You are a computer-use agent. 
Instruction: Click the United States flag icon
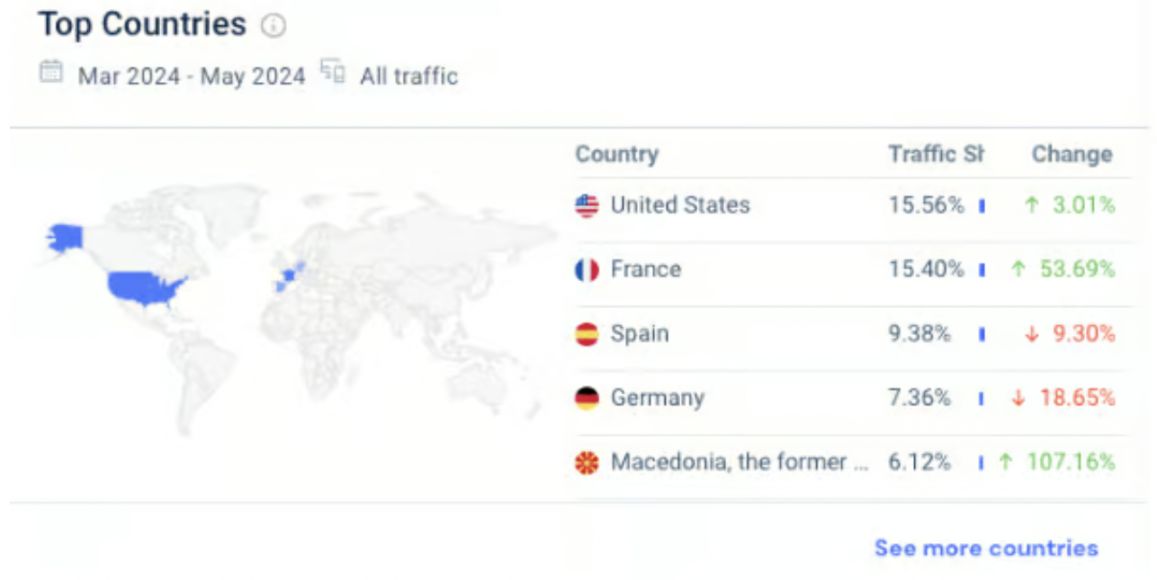(x=587, y=206)
